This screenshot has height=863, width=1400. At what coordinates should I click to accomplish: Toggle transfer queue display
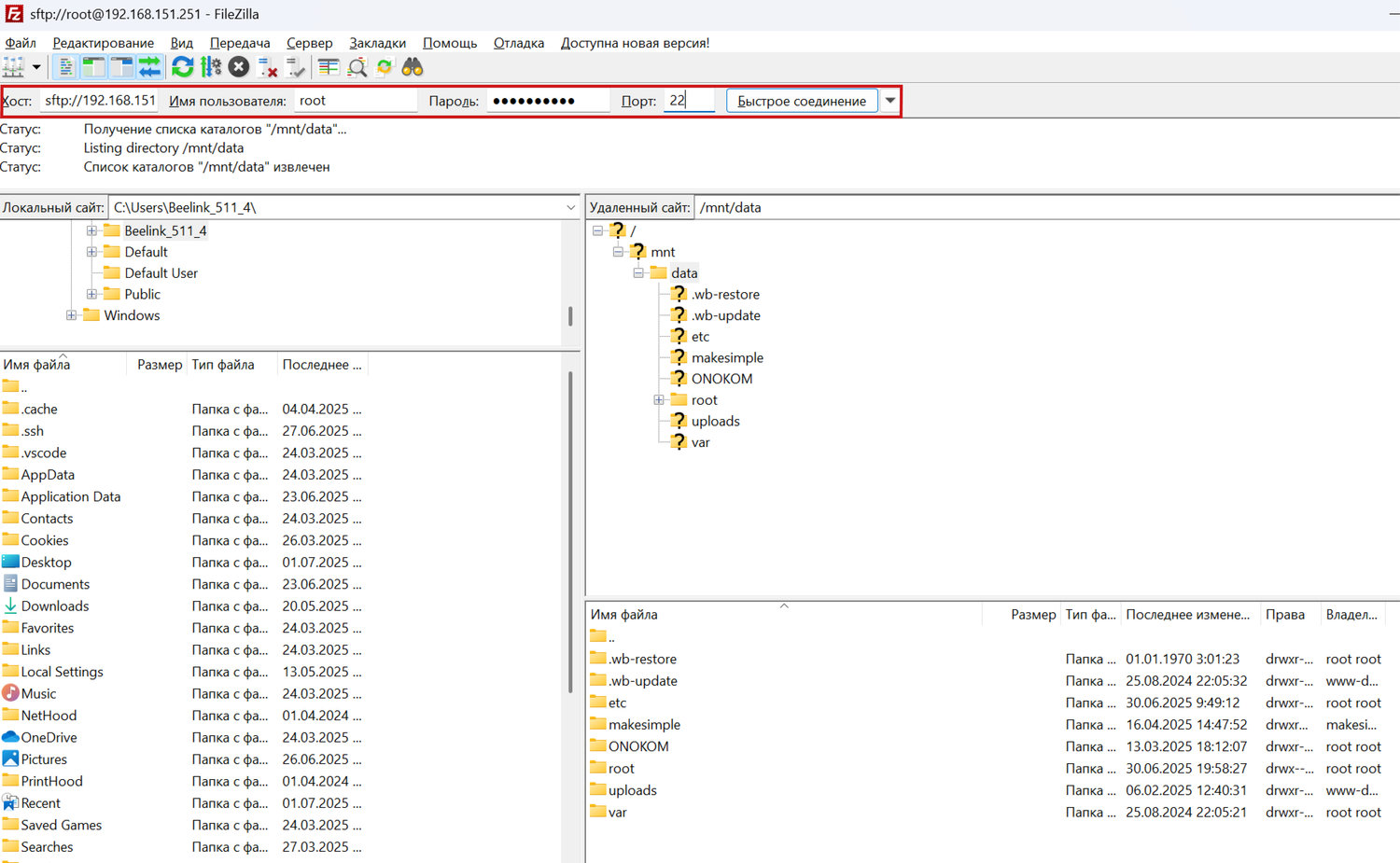pyautogui.click(x=149, y=67)
